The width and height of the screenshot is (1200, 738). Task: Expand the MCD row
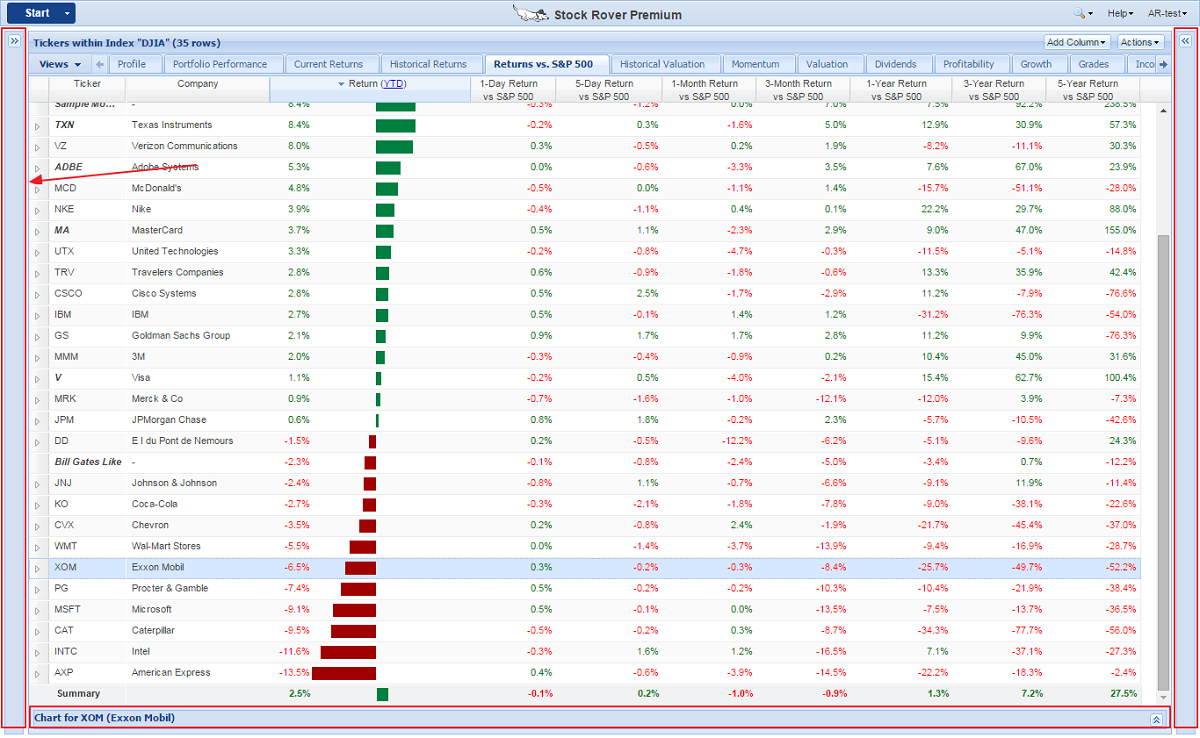click(x=38, y=189)
